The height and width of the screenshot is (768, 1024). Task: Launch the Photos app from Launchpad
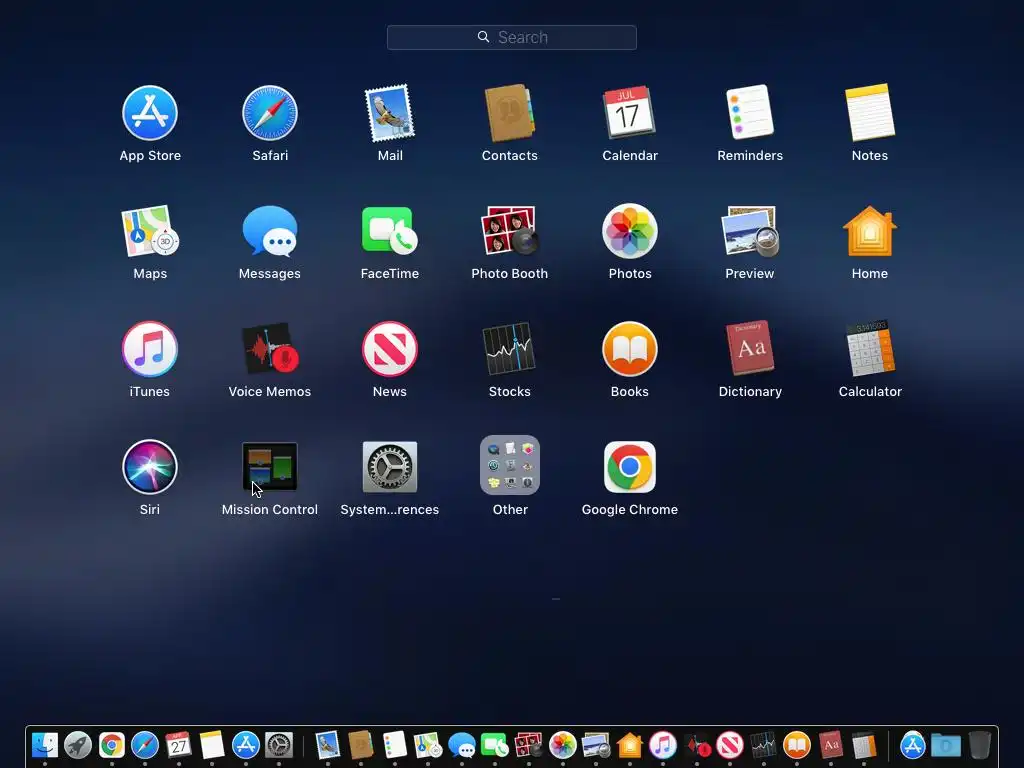[x=630, y=231]
